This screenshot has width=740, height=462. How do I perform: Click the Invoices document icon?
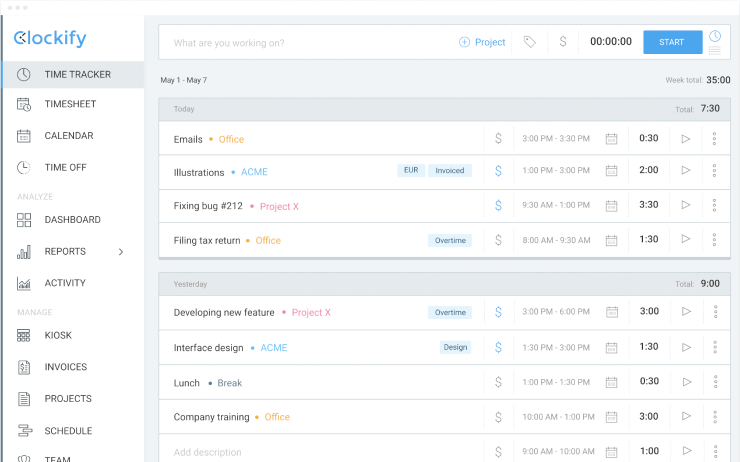pos(24,367)
